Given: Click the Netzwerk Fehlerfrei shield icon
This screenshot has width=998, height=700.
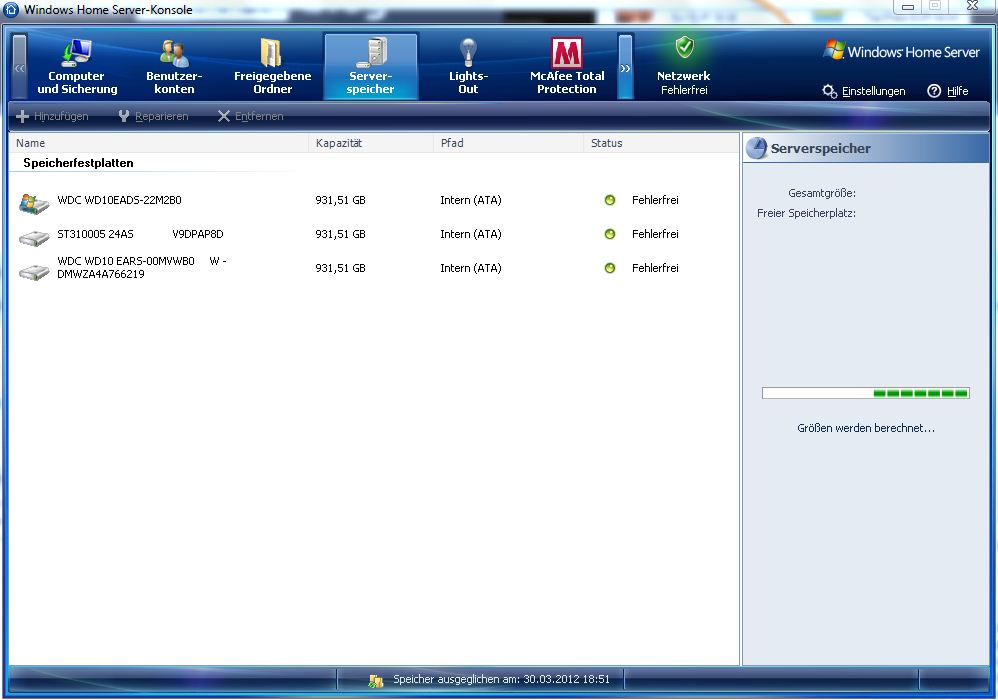Looking at the screenshot, I should (685, 46).
